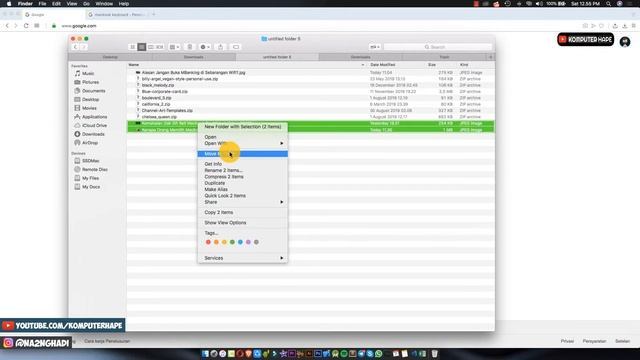Choose Show View Options
The image size is (640, 360).
click(x=242, y=223)
